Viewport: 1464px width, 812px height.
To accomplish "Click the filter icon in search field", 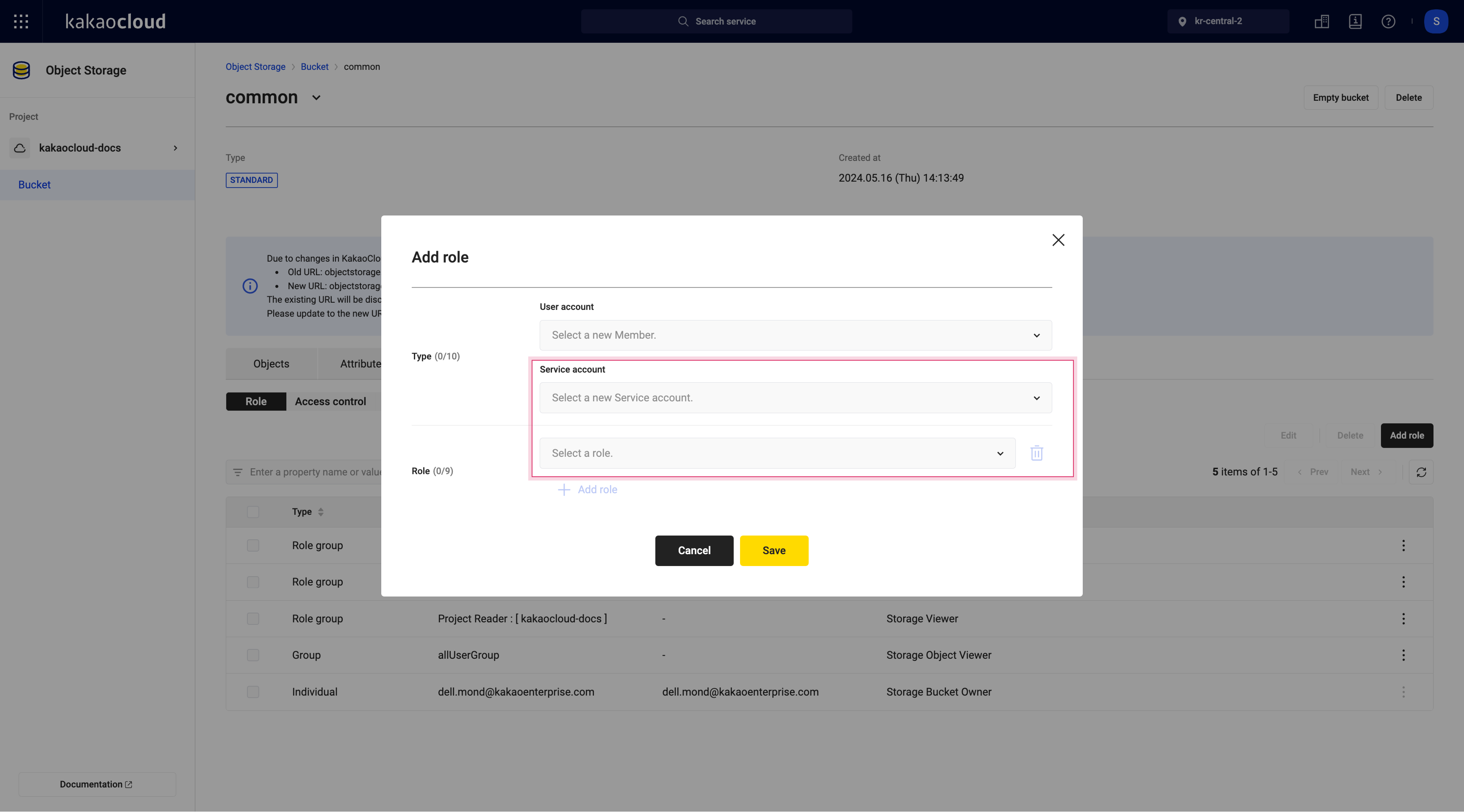I will click(238, 472).
